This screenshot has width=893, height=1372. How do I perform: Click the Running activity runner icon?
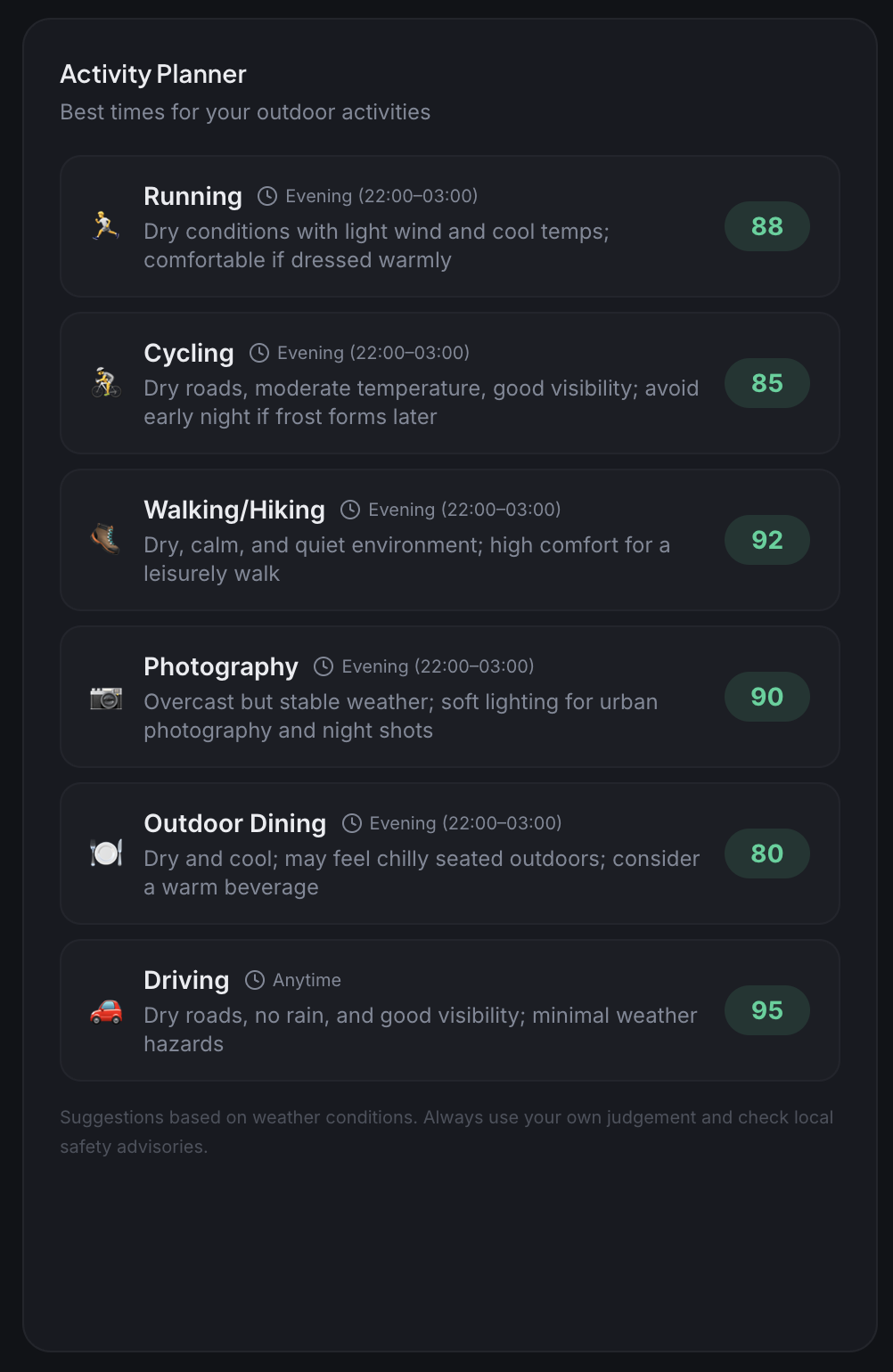point(106,225)
